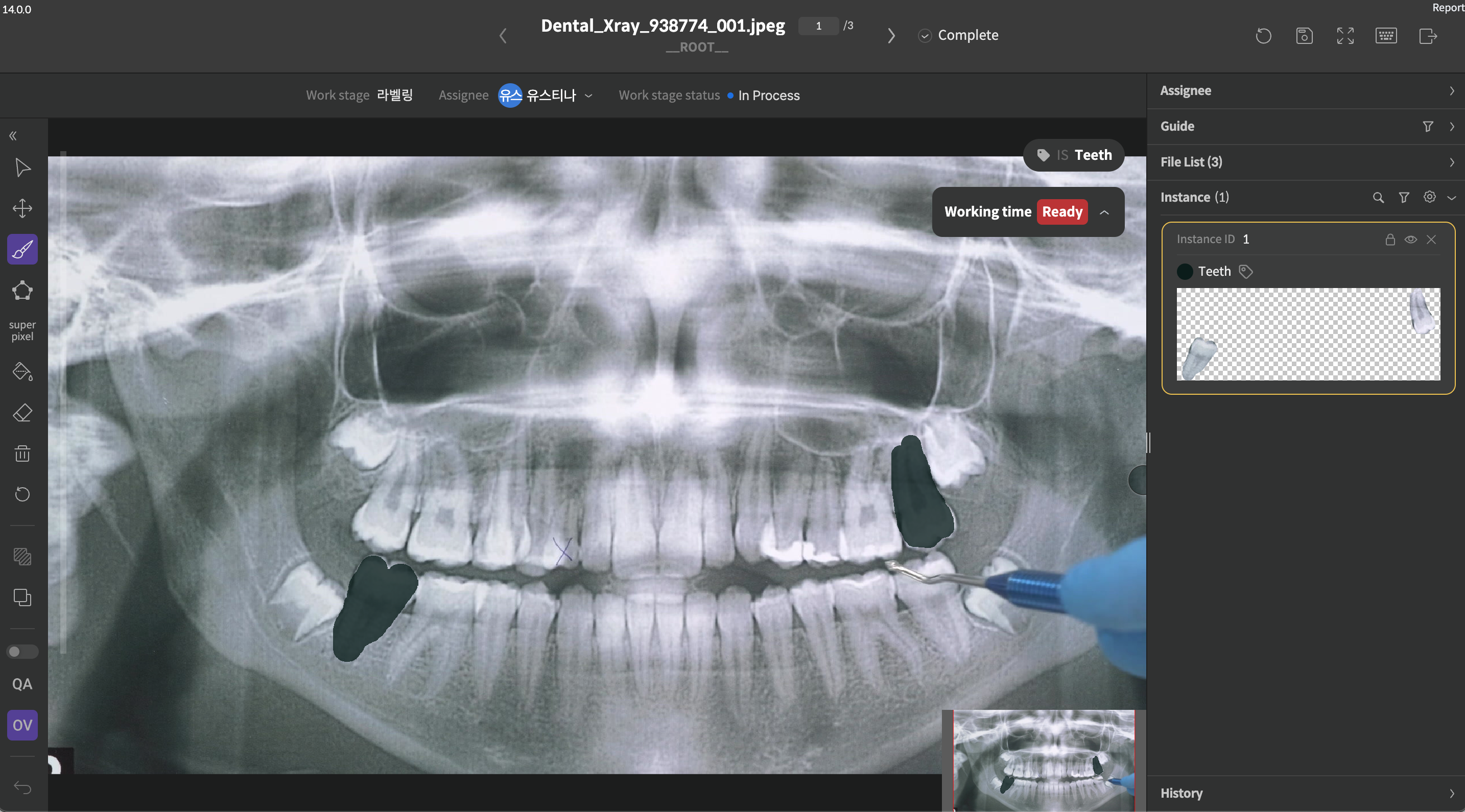
Task: Toggle visibility of Instance ID 1
Action: [x=1411, y=240]
